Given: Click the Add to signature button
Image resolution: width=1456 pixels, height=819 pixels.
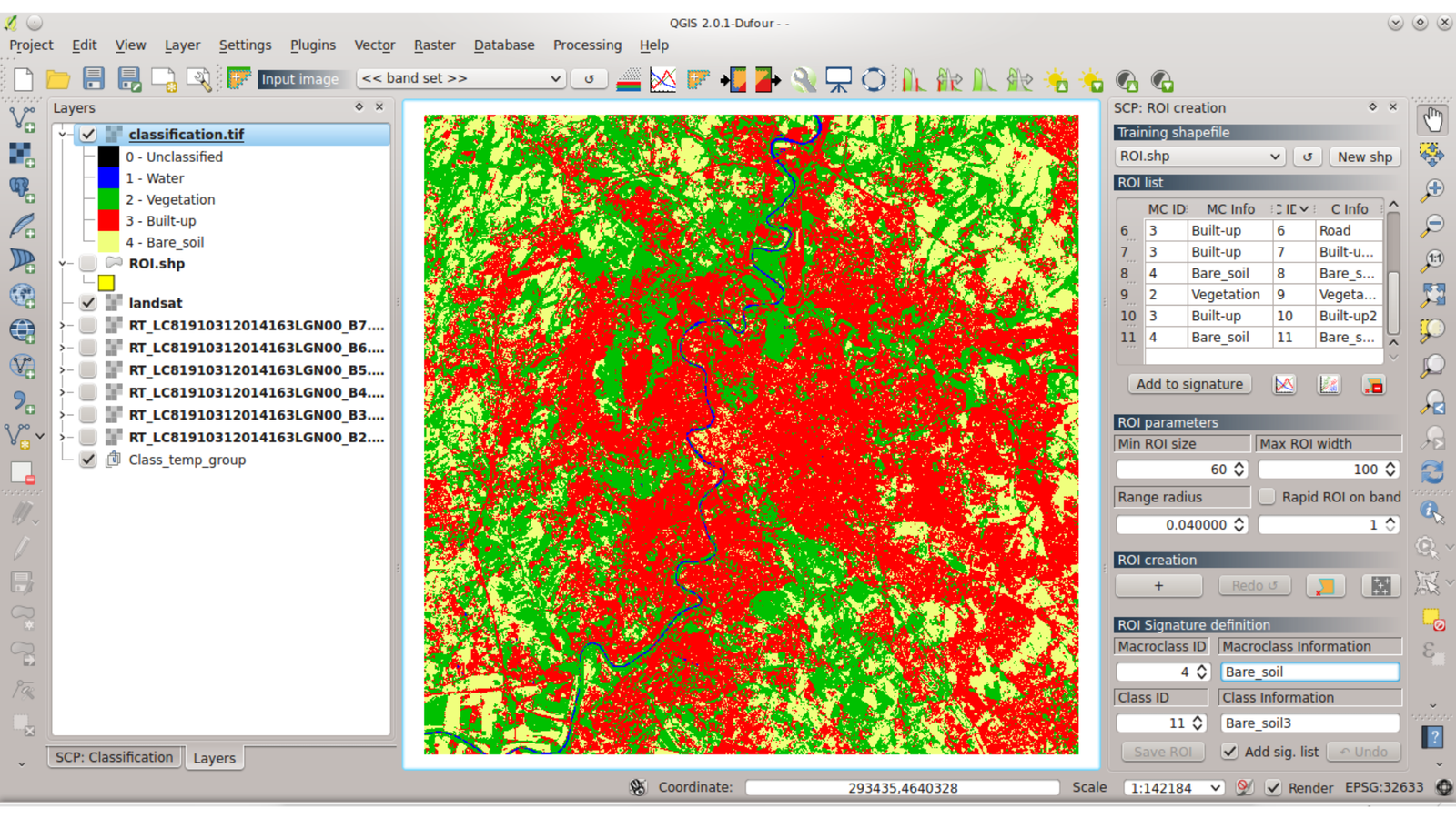Looking at the screenshot, I should pyautogui.click(x=1189, y=384).
